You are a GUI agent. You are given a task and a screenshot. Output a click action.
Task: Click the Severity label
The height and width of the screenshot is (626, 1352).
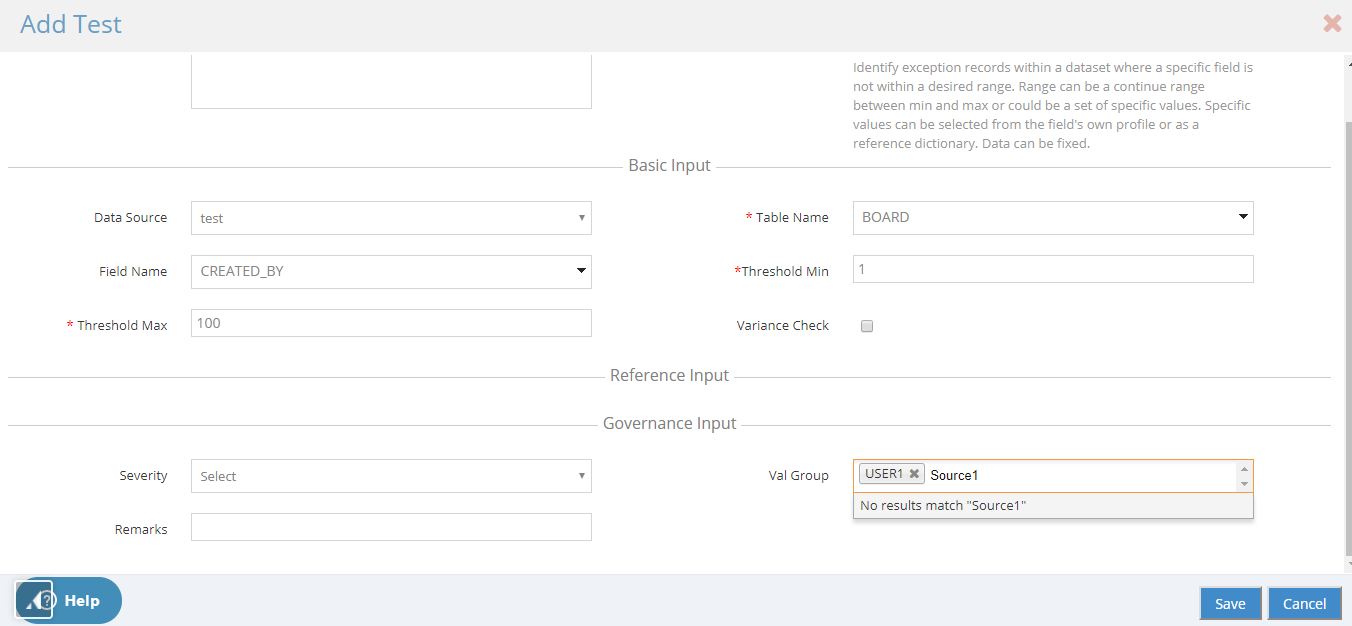[143, 476]
